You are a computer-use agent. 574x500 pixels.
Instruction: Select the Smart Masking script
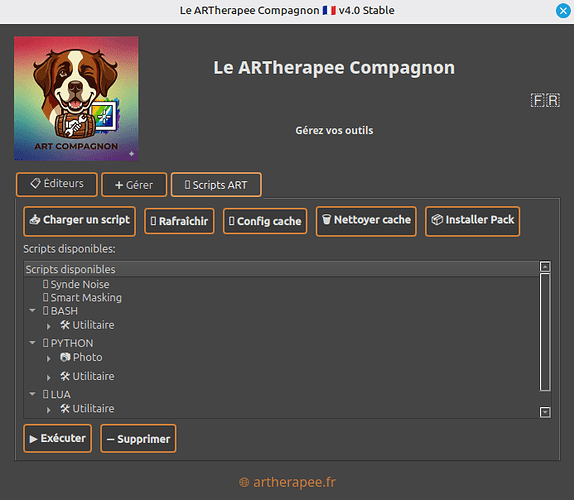click(82, 298)
